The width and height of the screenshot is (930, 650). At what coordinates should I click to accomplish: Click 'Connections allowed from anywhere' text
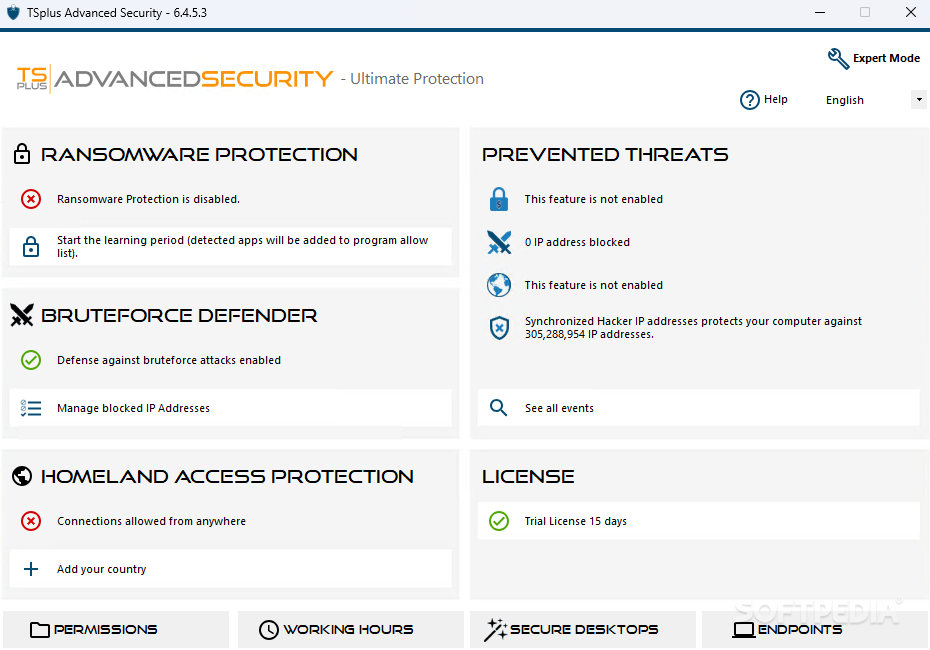pos(151,521)
